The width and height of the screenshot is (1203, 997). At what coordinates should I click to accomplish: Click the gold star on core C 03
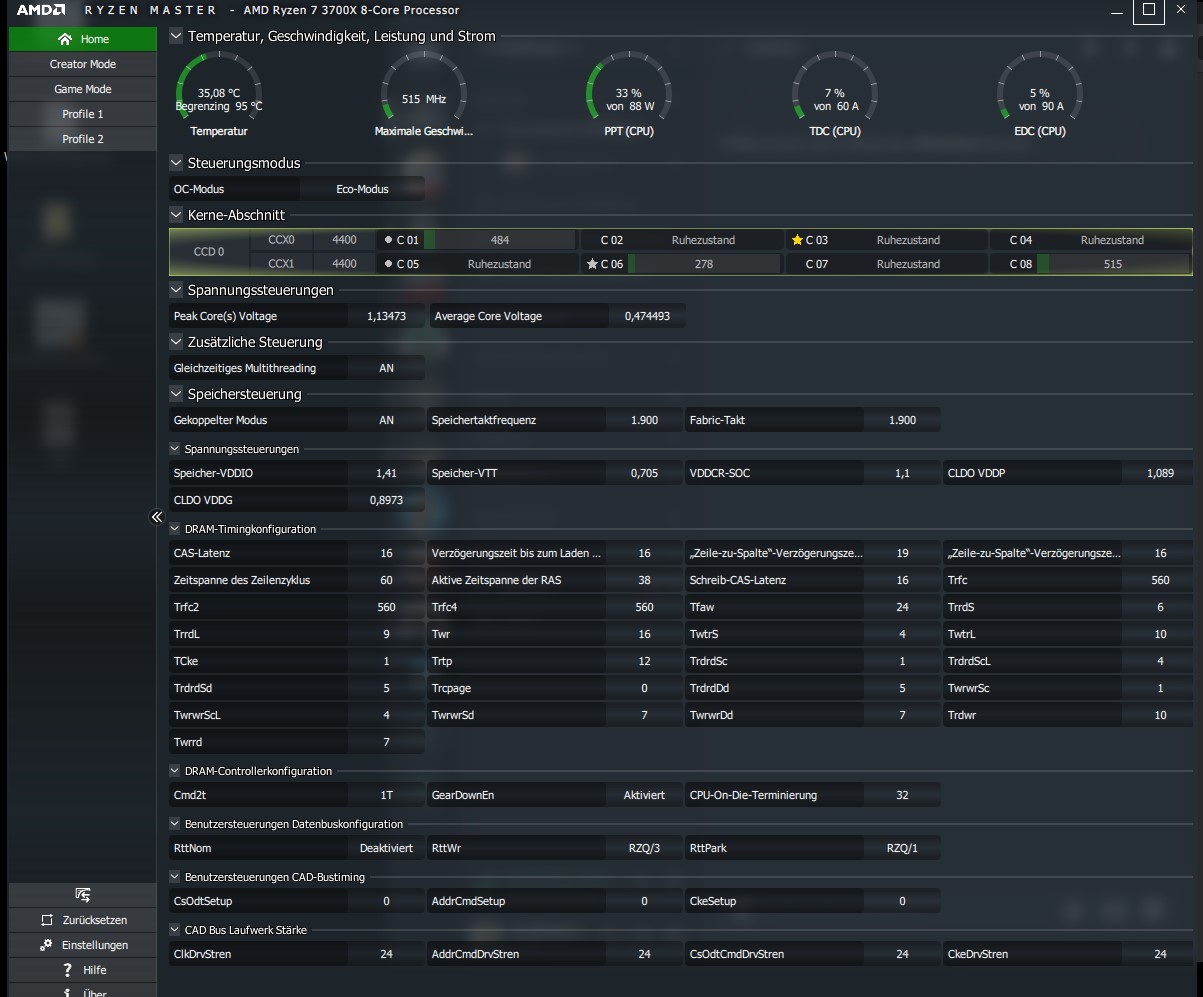pos(797,240)
